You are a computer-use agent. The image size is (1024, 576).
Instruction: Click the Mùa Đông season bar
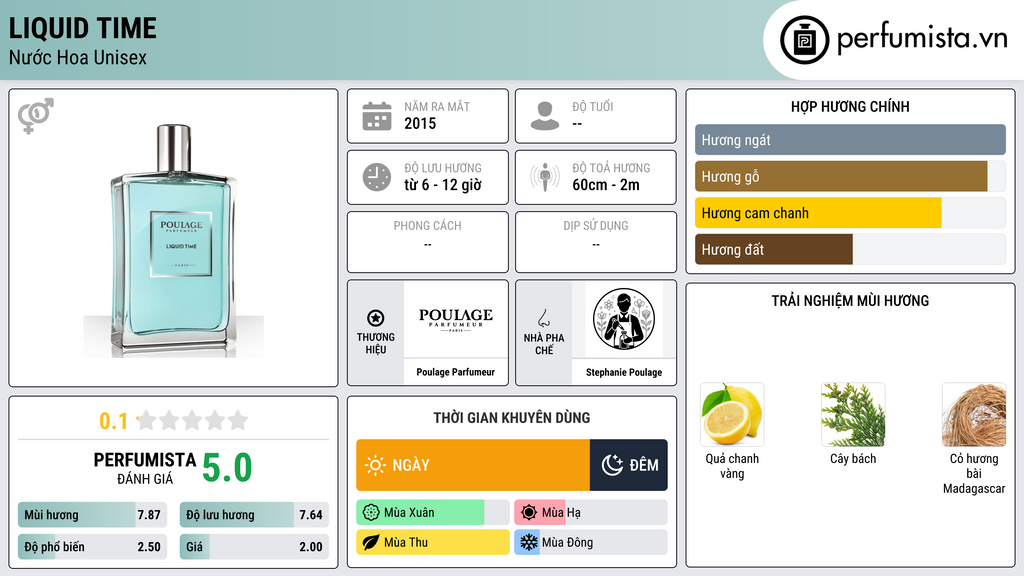[590, 542]
